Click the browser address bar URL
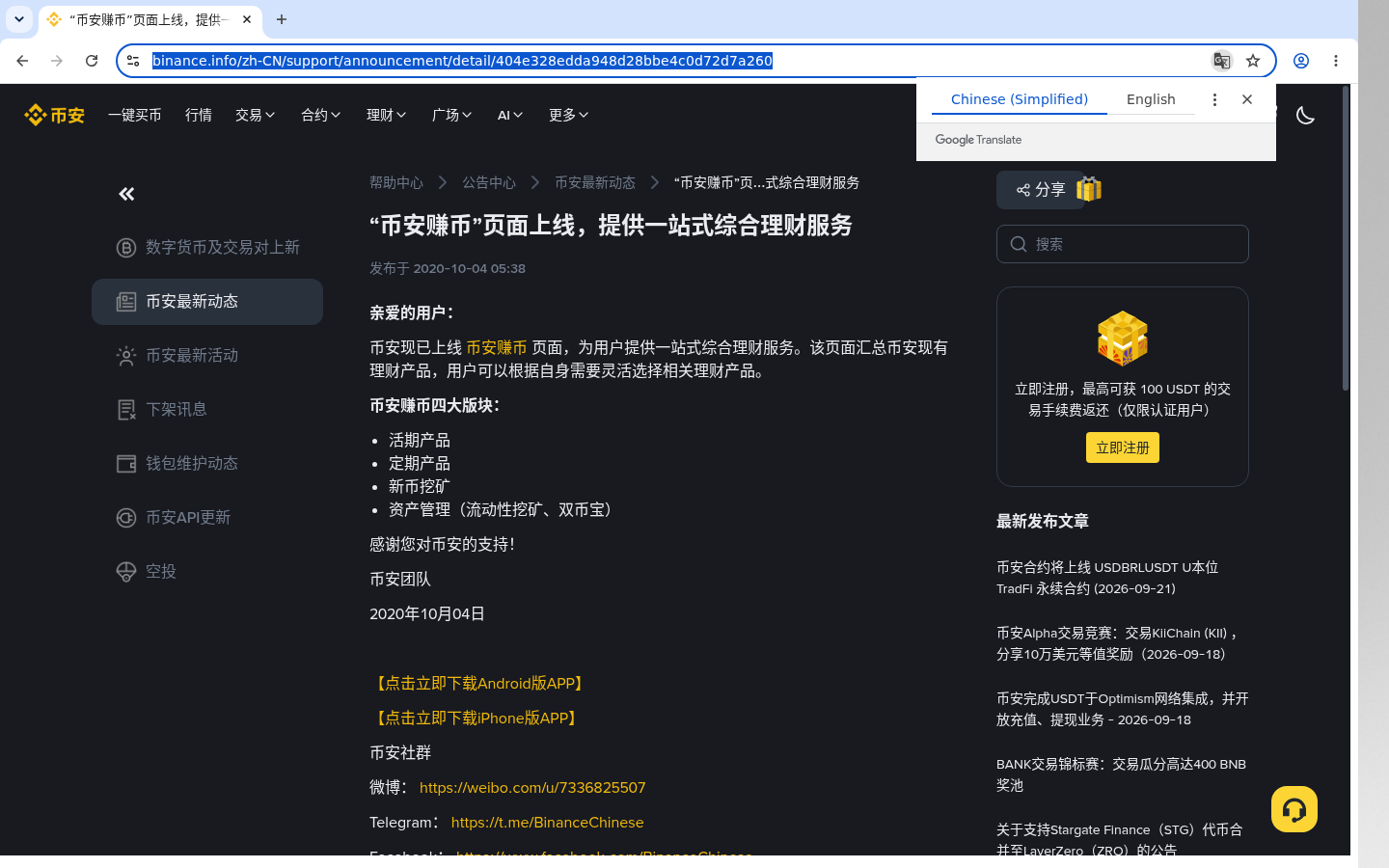1389x868 pixels. [x=462, y=61]
